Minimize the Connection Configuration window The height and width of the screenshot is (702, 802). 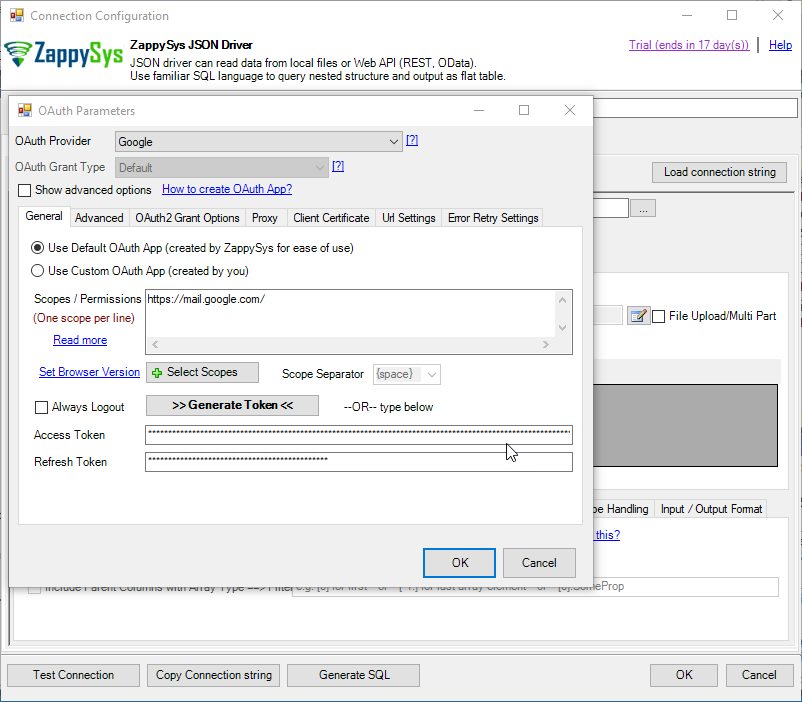click(x=687, y=15)
